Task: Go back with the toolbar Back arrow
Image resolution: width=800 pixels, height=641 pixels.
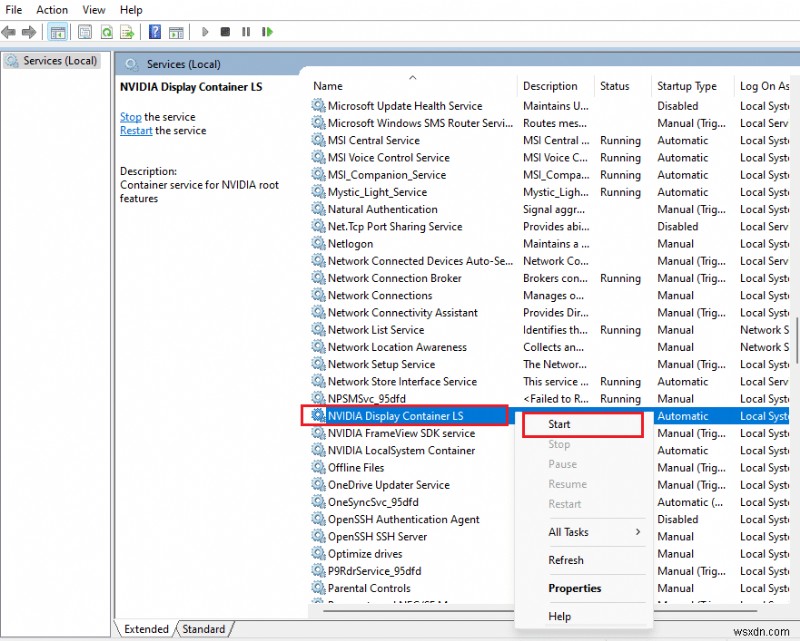Action: 9,32
